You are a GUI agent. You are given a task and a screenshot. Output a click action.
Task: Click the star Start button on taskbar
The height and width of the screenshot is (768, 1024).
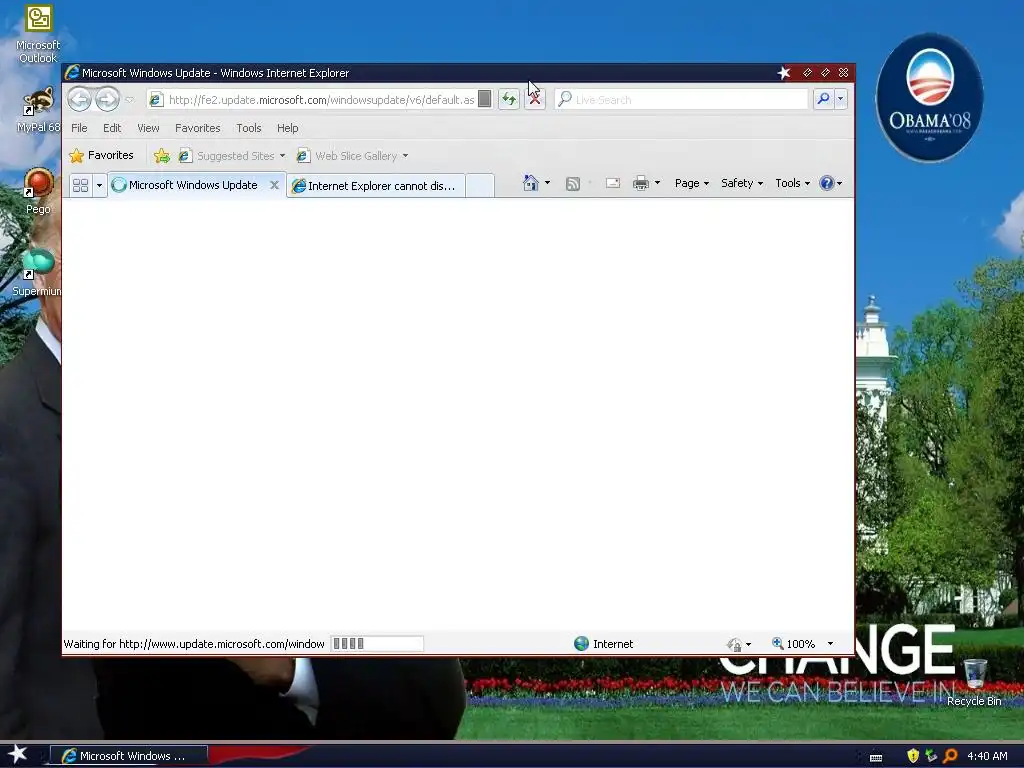pyautogui.click(x=18, y=754)
